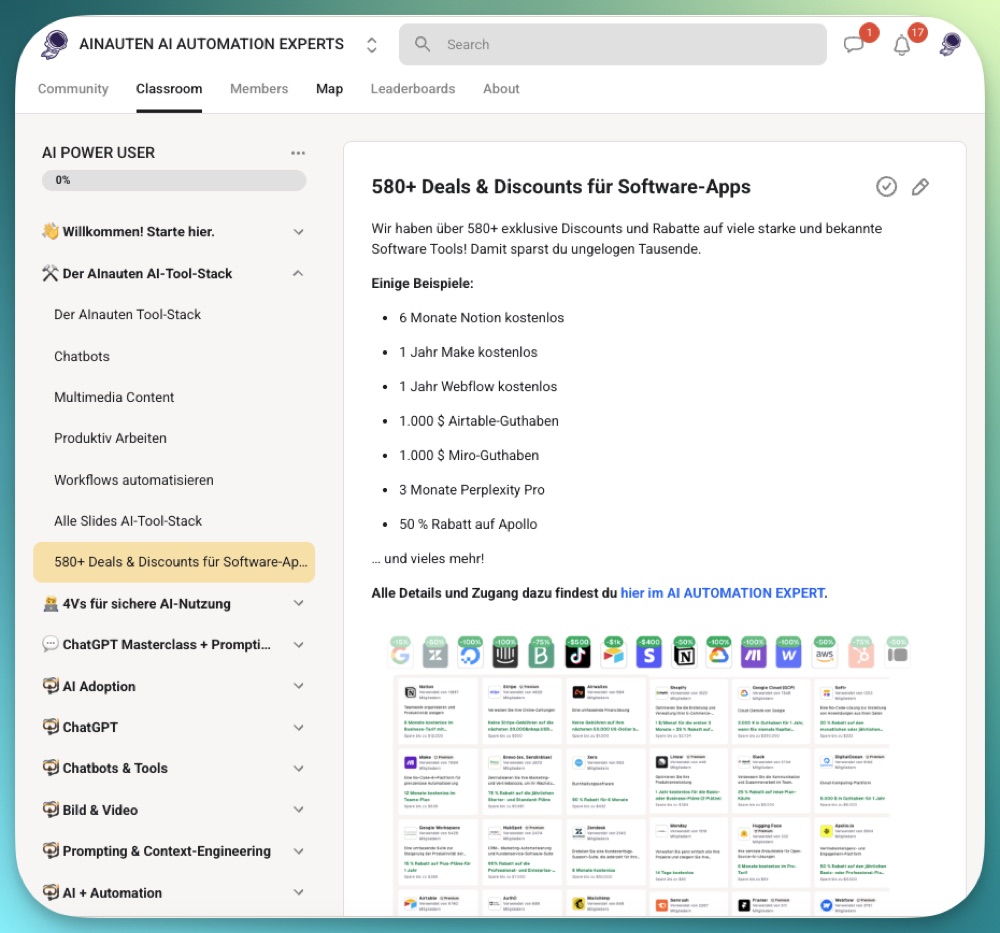Click the Notion deal card in grid
The image size is (1000, 933).
pyautogui.click(x=436, y=711)
